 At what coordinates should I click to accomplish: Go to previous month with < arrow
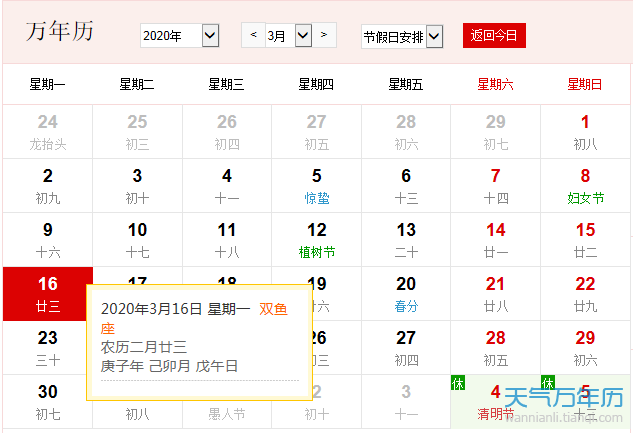[x=254, y=35]
